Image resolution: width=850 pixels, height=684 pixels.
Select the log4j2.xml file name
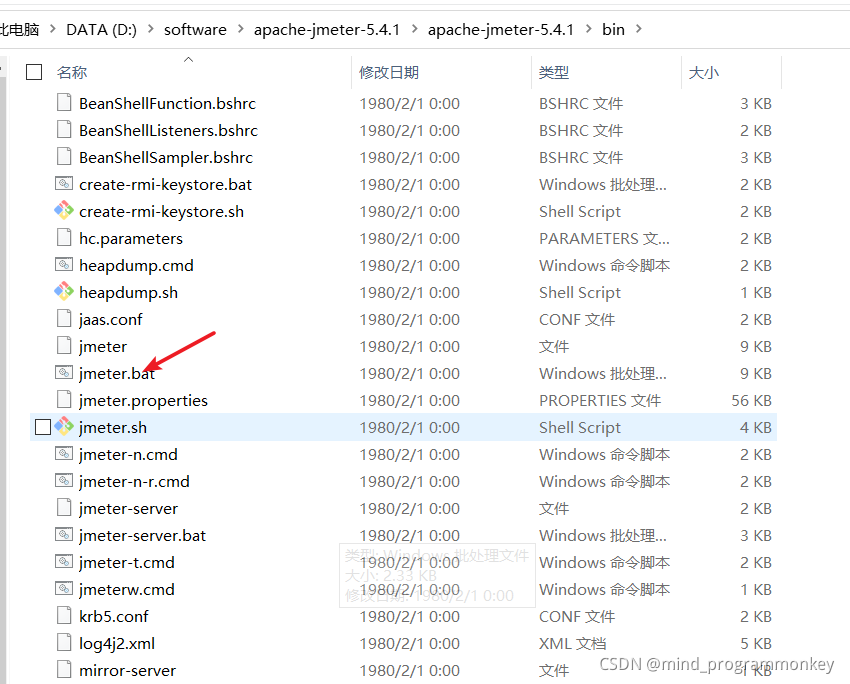(117, 643)
